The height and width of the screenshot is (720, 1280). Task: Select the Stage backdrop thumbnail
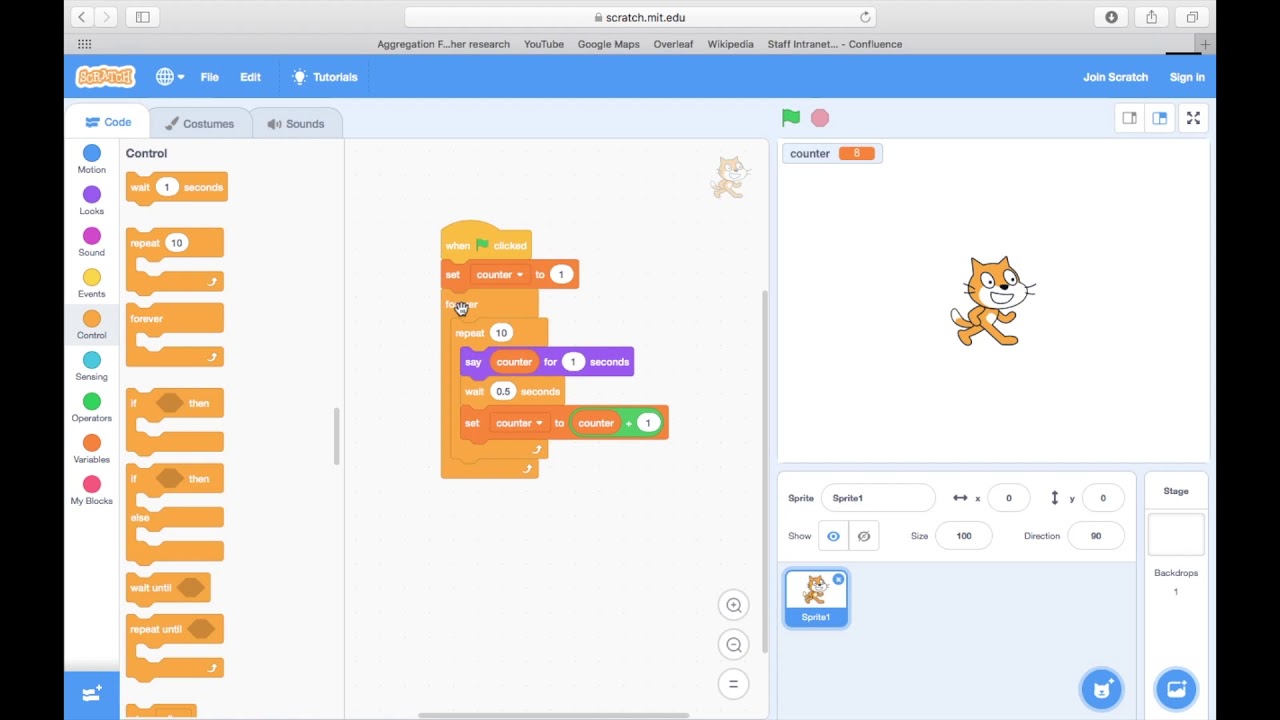(1176, 535)
